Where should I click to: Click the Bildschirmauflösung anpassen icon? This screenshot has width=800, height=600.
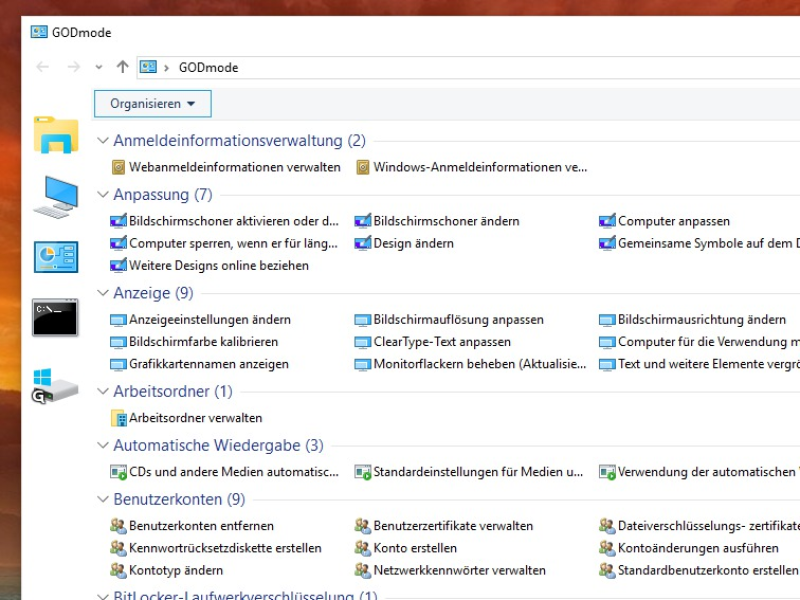pos(363,320)
